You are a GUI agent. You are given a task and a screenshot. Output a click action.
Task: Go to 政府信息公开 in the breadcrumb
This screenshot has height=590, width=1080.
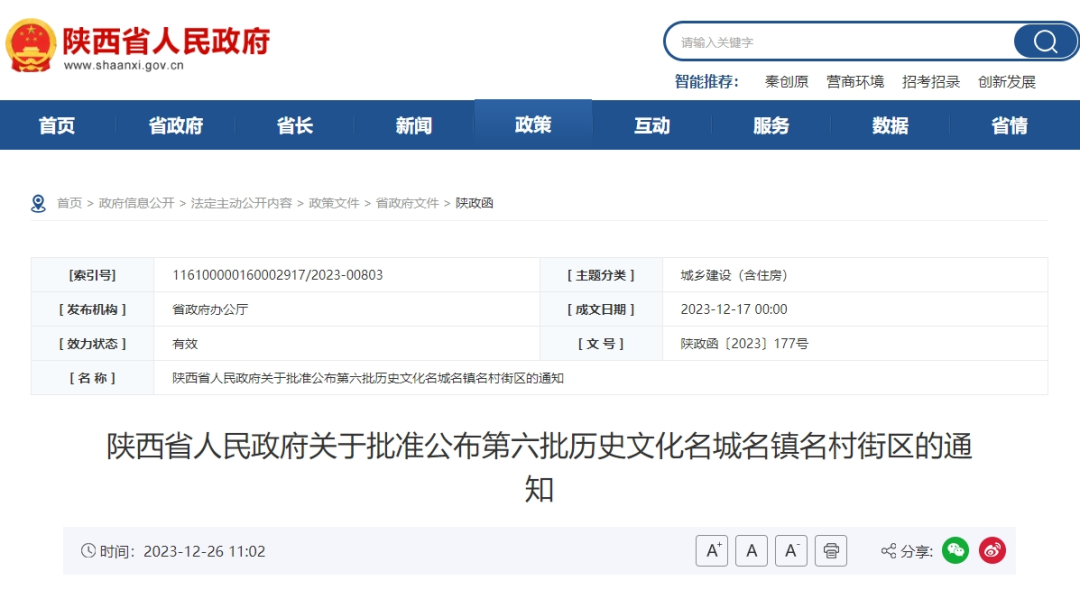click(x=136, y=203)
